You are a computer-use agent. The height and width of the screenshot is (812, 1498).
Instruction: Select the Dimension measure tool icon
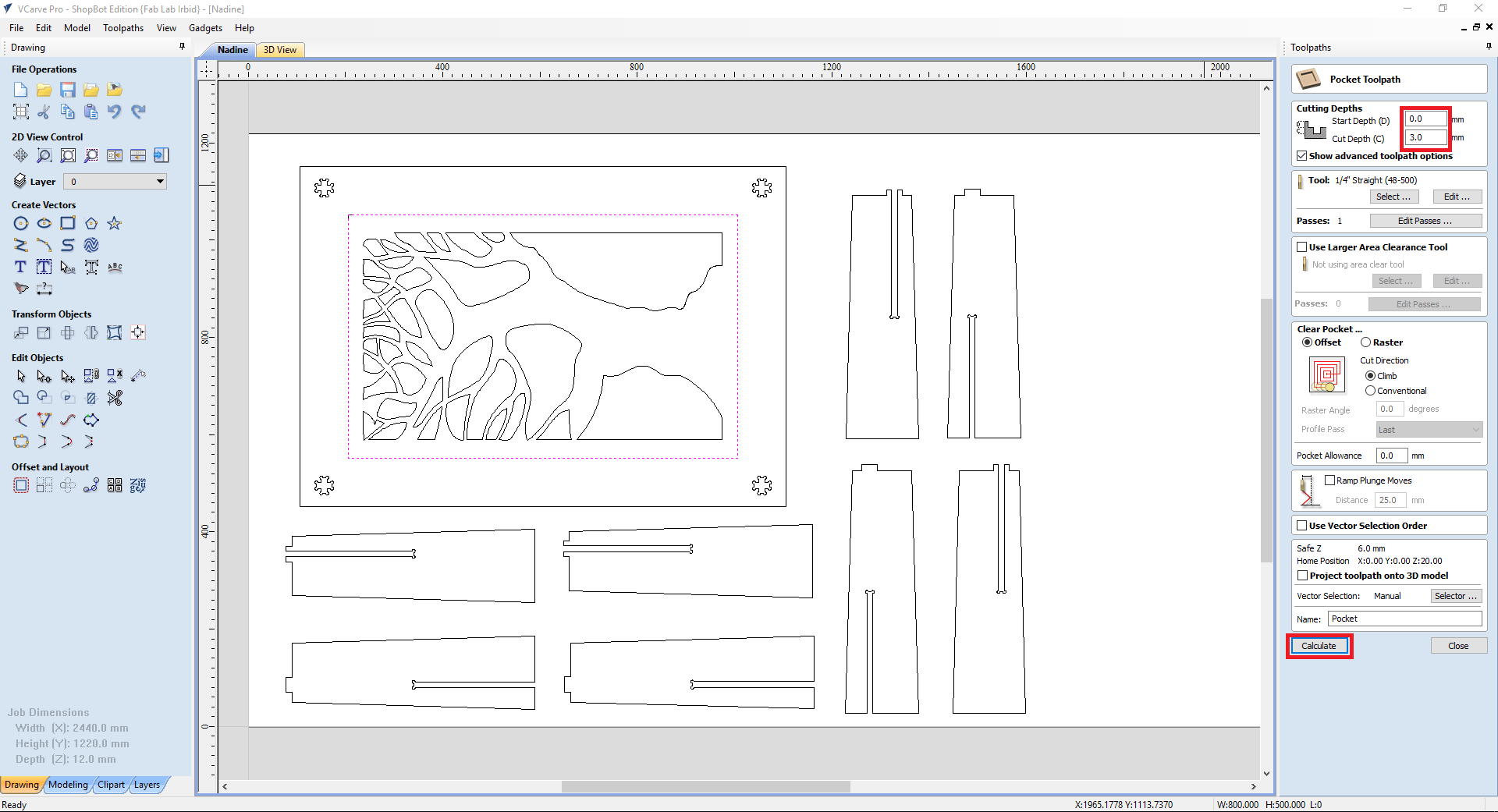pyautogui.click(x=44, y=289)
